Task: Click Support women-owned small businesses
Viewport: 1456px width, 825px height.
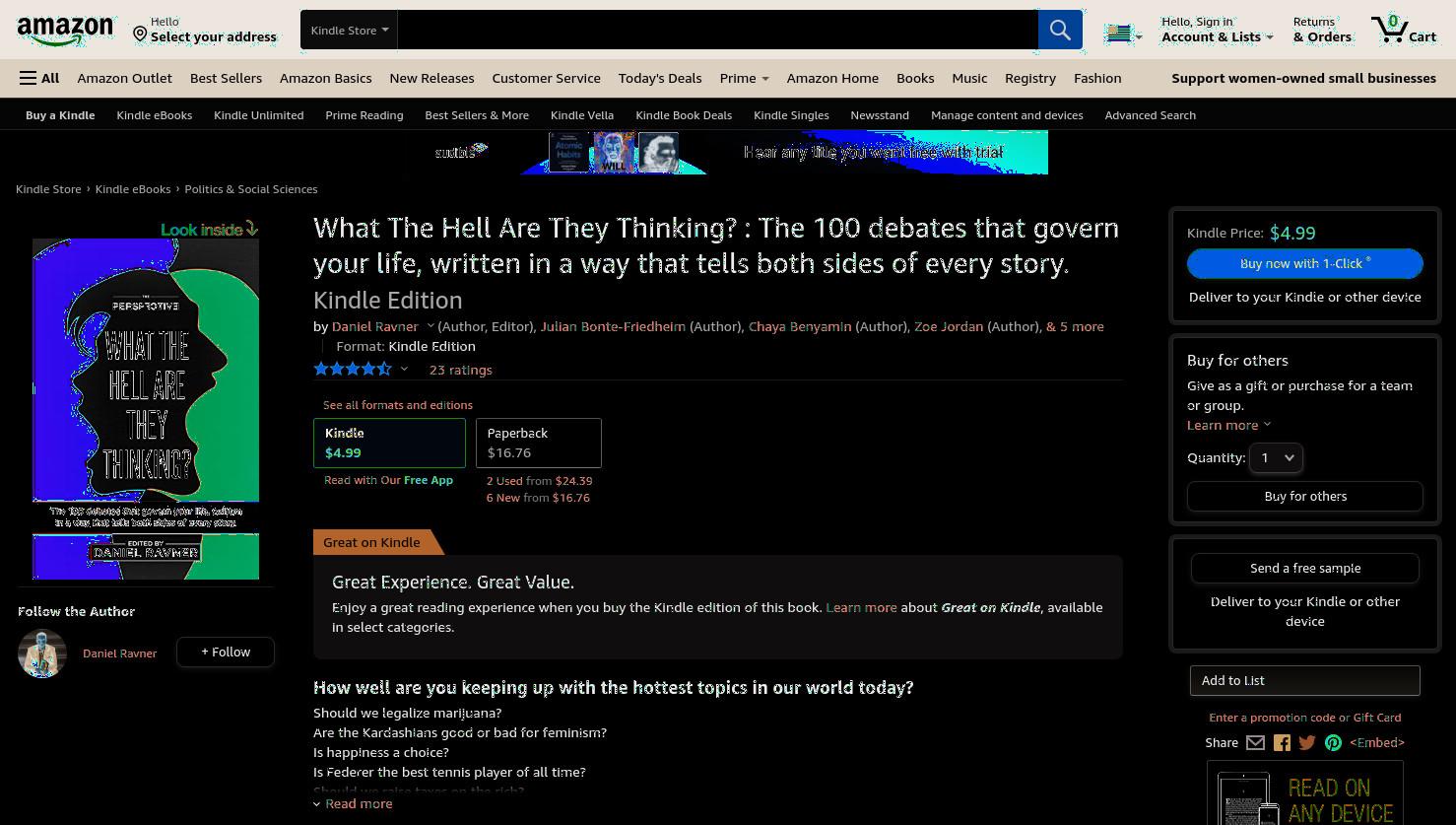Action: coord(1303,78)
